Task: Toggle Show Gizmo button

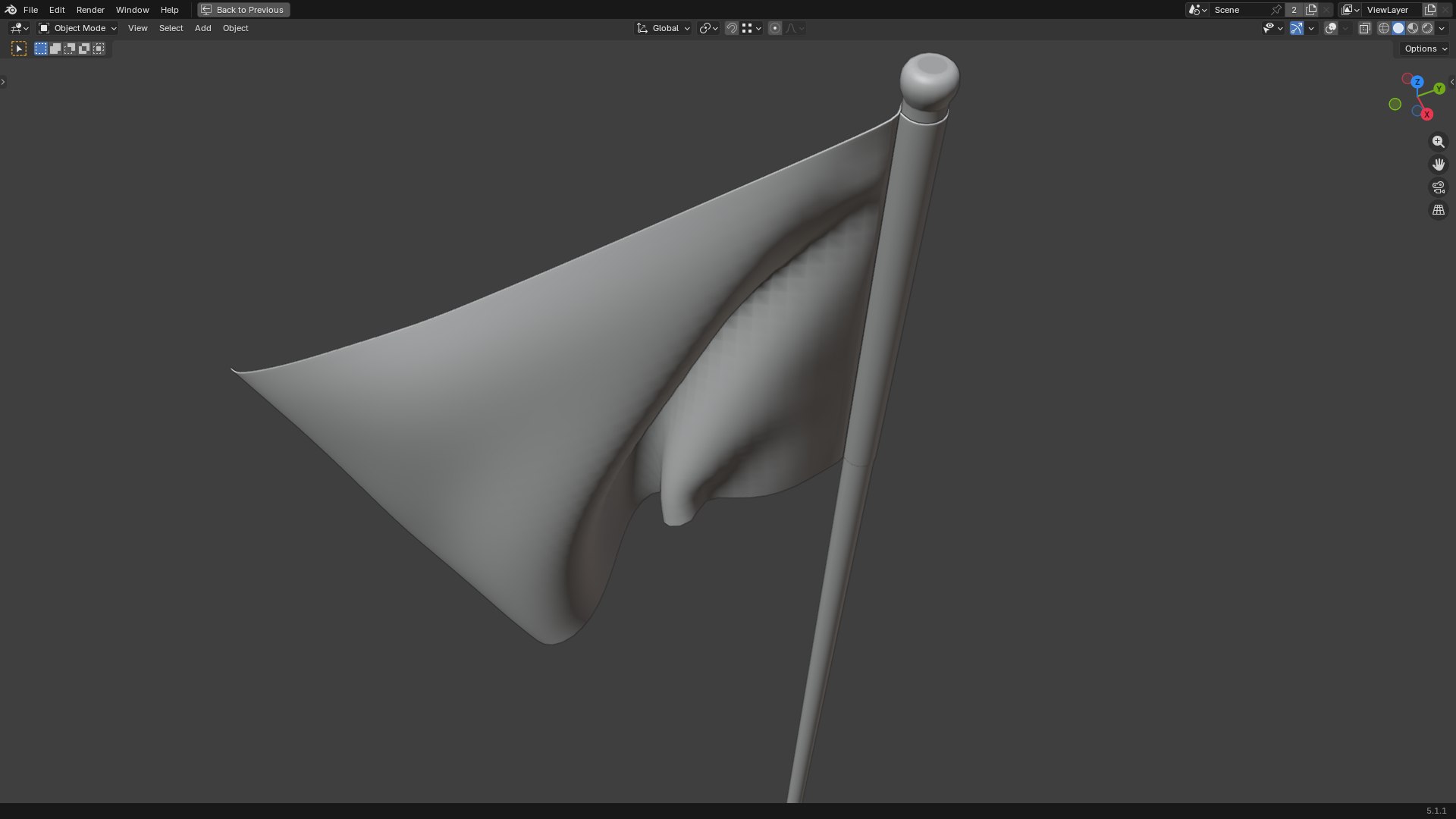Action: [1297, 28]
